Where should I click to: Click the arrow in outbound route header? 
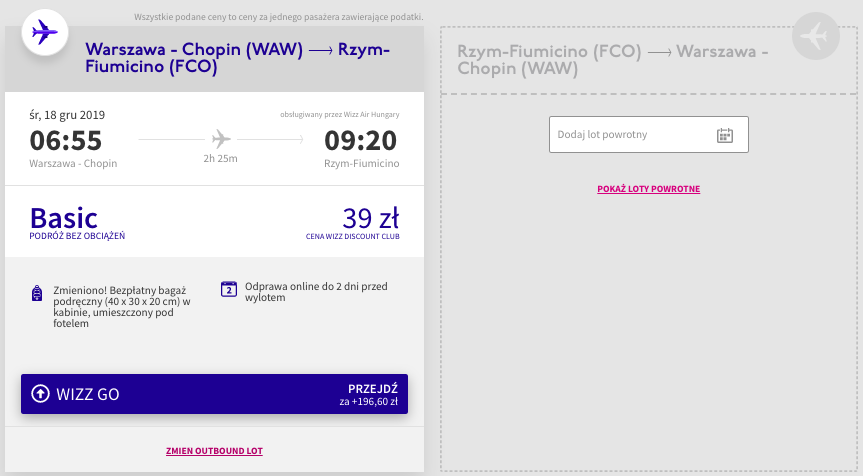point(320,50)
